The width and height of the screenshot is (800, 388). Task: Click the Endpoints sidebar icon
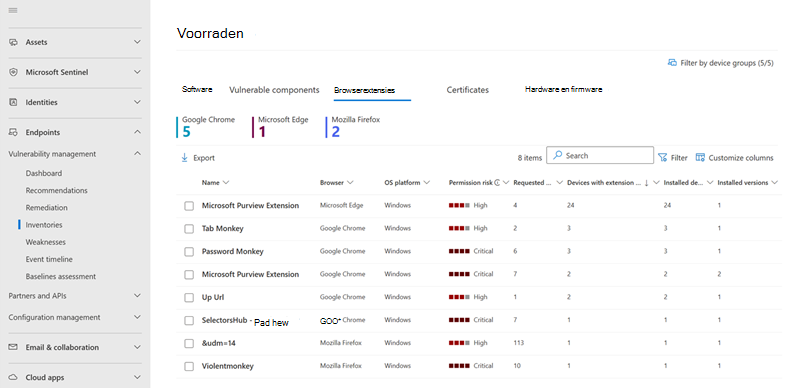(14, 132)
